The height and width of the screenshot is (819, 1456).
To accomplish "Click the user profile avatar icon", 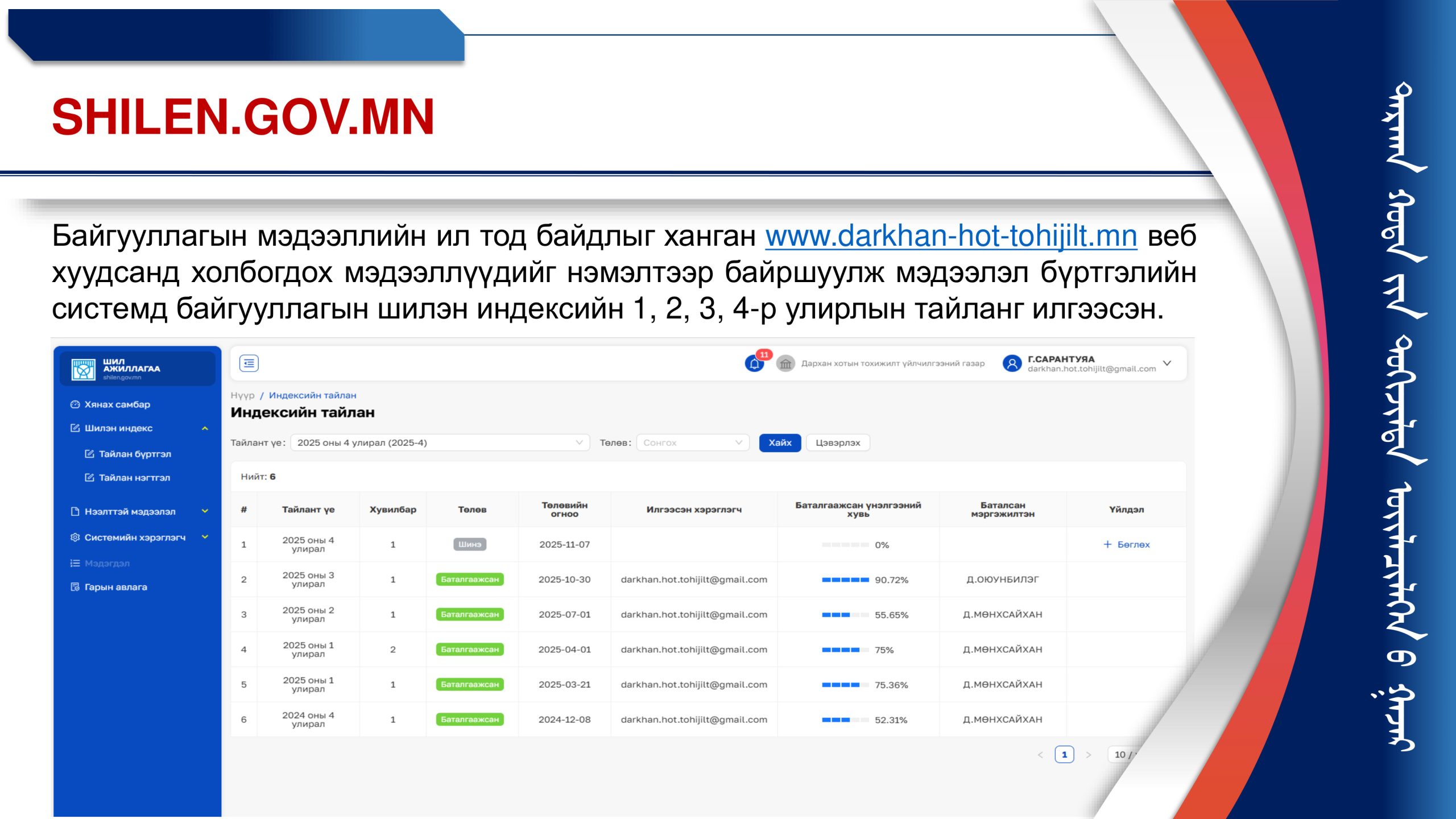I will coord(1012,363).
